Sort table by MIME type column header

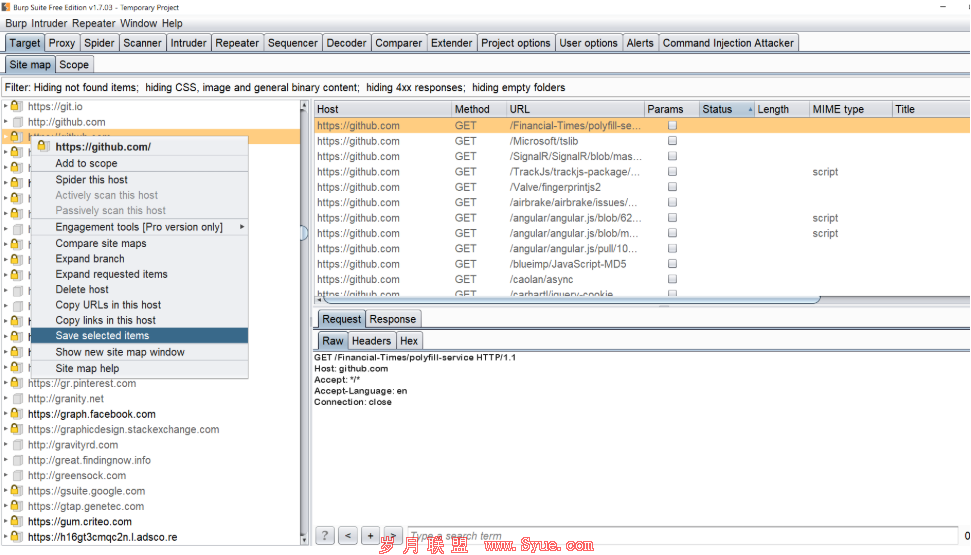tap(850, 109)
